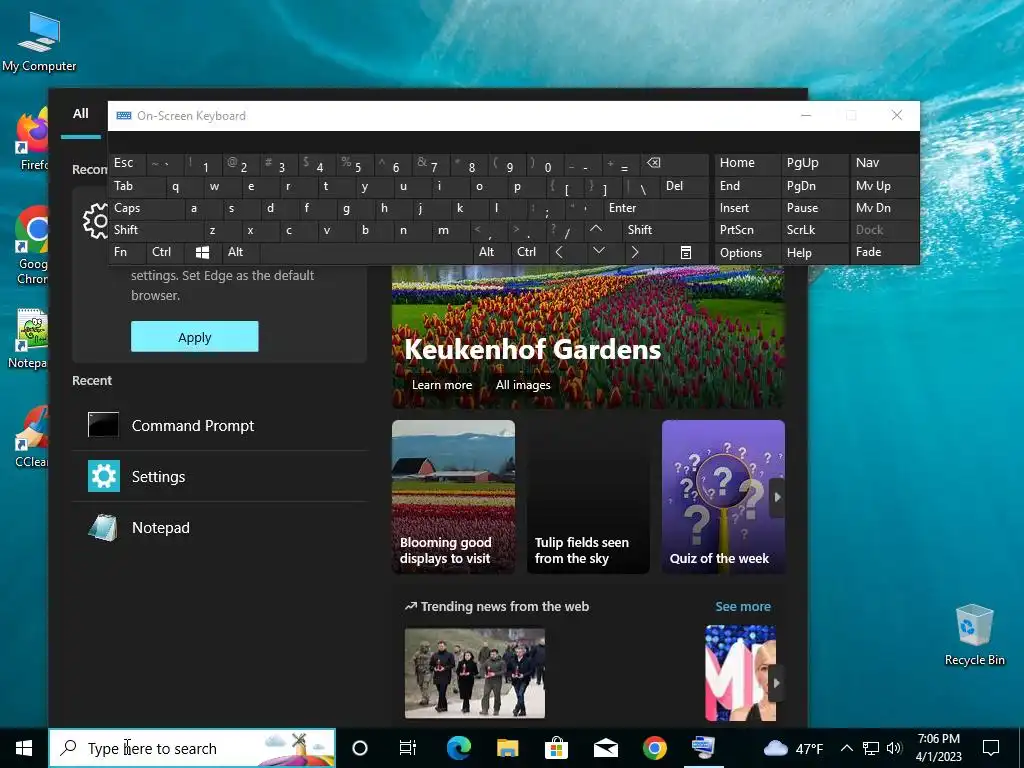Select the All tab in search panel
This screenshot has height=768, width=1024.
point(81,114)
